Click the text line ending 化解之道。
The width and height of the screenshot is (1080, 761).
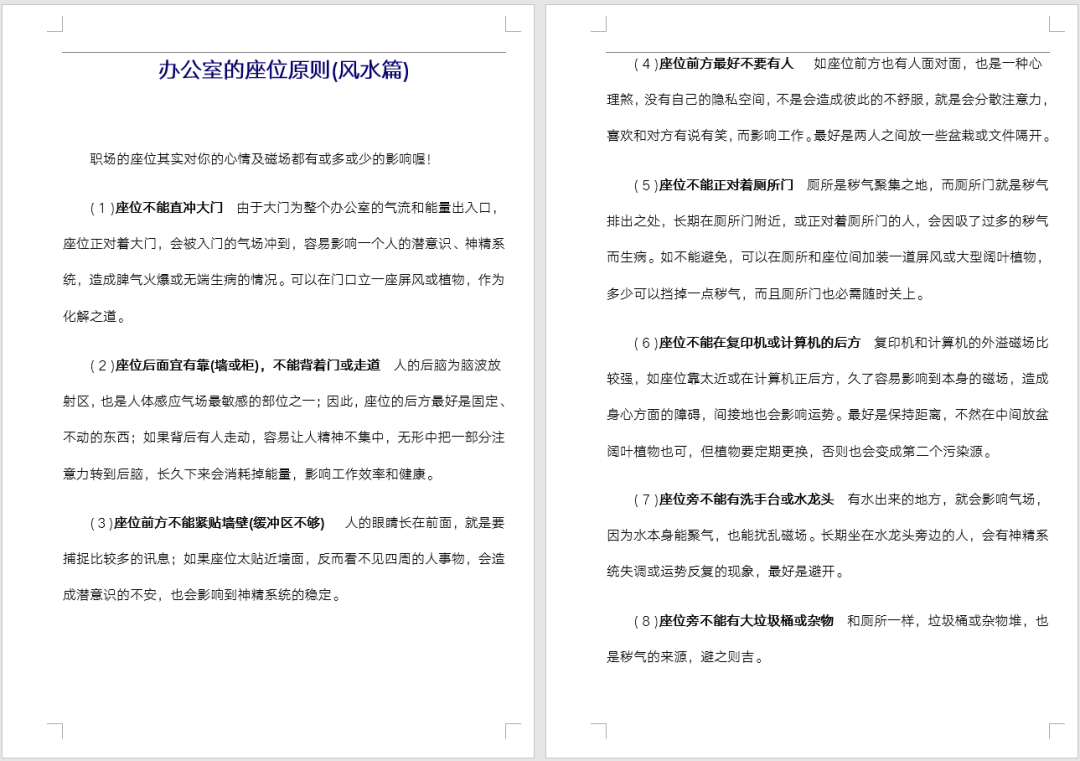pyautogui.click(x=94, y=317)
